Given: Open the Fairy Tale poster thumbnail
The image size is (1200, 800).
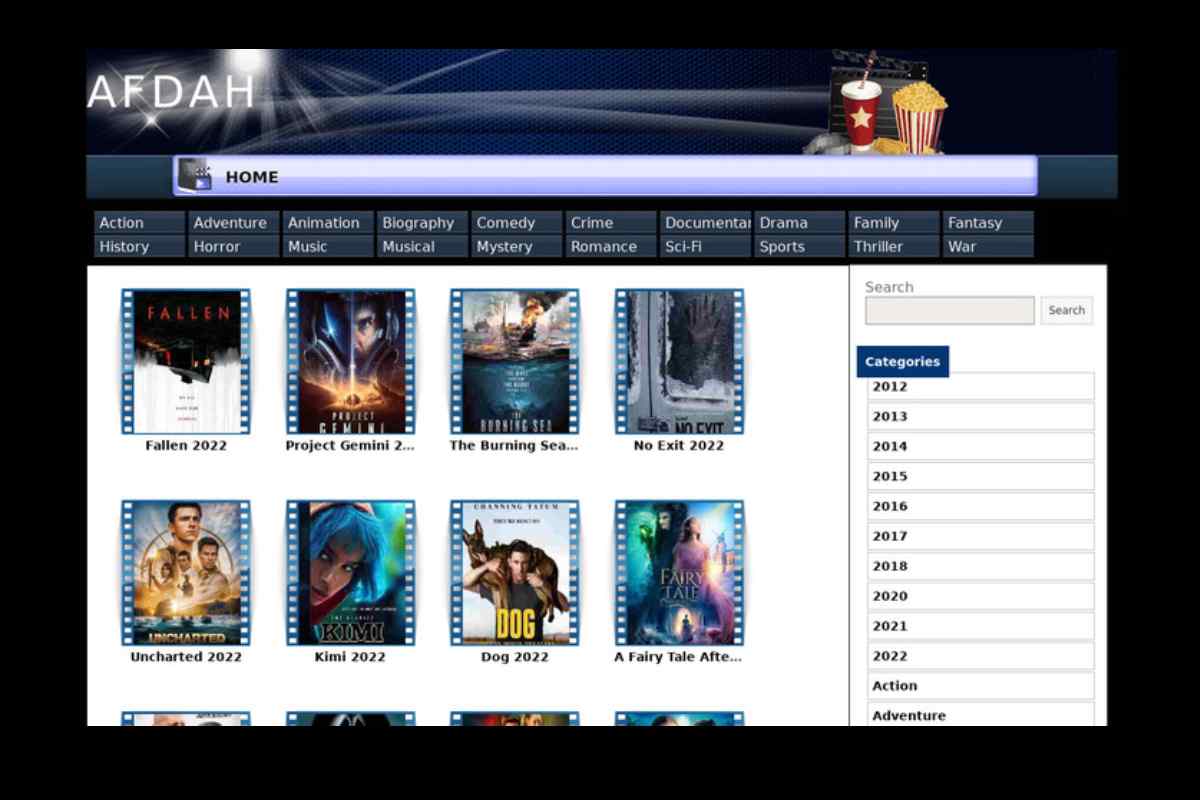Looking at the screenshot, I should [679, 573].
